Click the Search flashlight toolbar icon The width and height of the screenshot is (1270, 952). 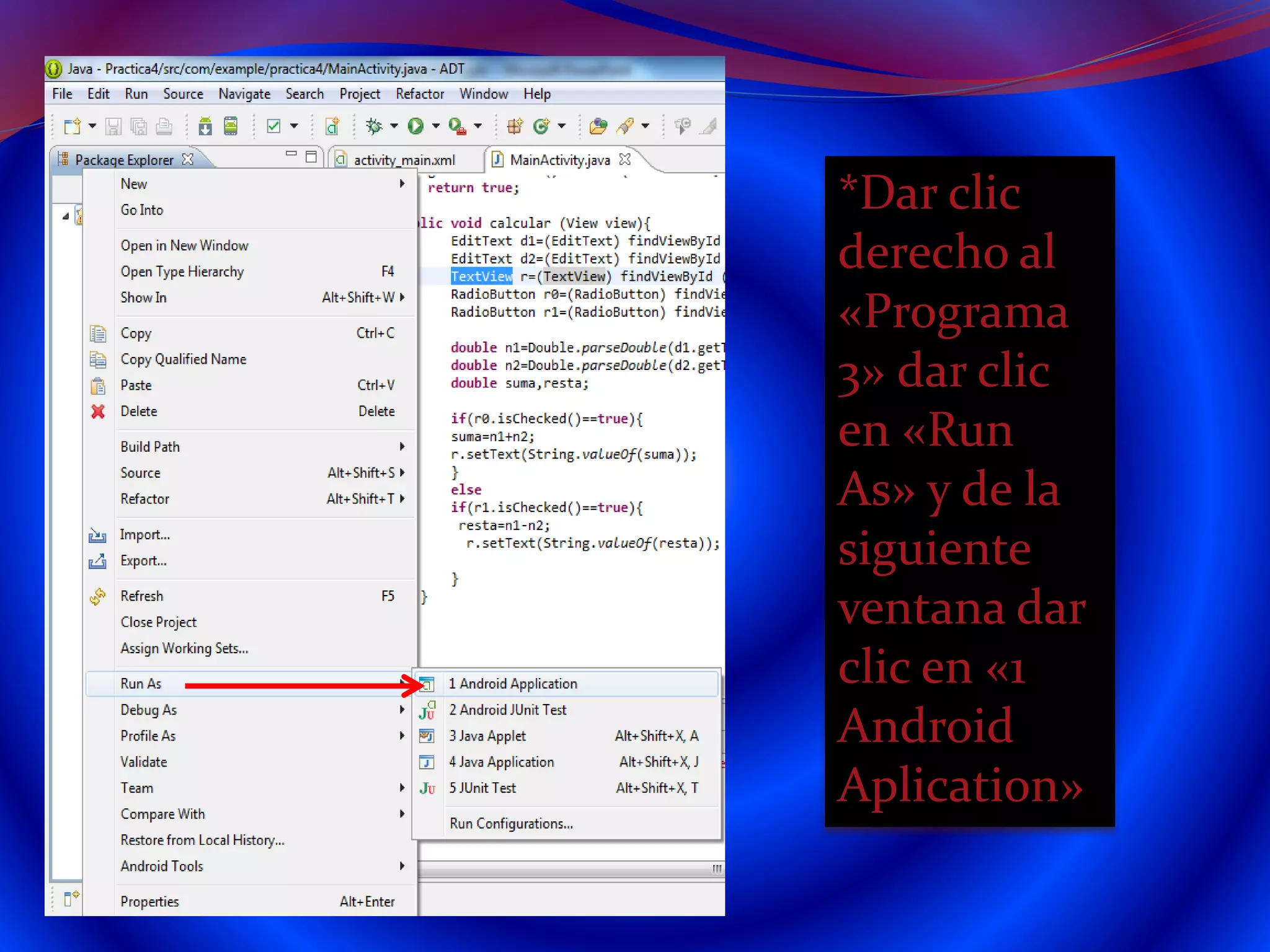click(x=625, y=126)
